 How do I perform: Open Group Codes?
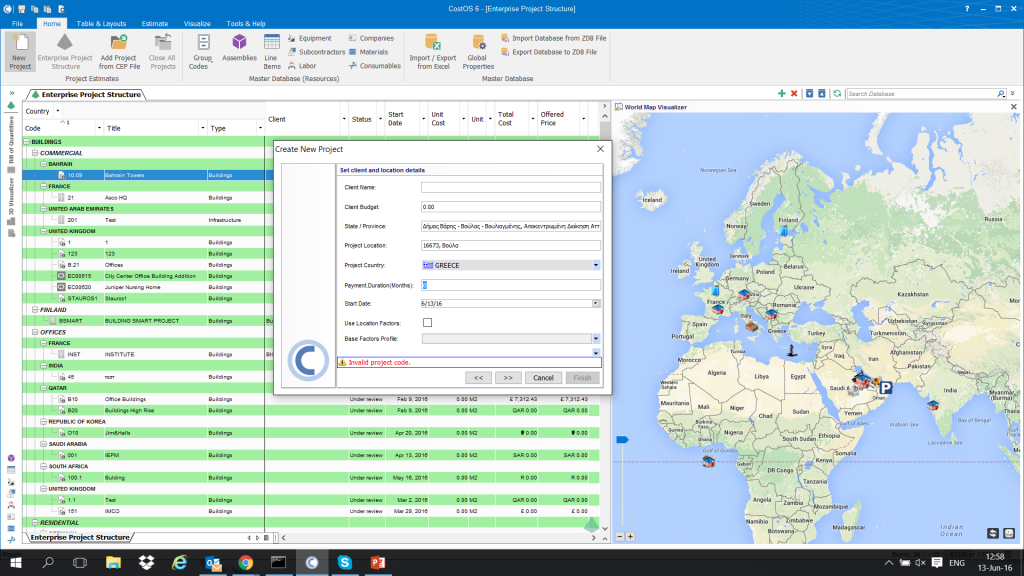tap(202, 52)
